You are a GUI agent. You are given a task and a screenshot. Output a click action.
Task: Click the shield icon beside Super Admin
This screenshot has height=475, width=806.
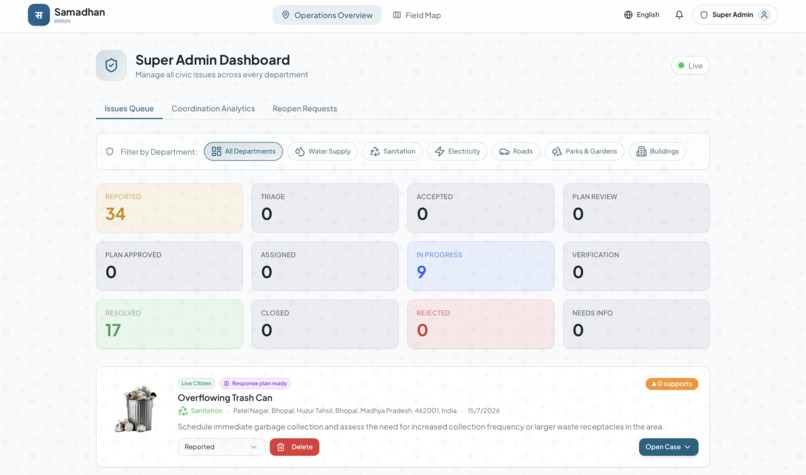pos(704,15)
